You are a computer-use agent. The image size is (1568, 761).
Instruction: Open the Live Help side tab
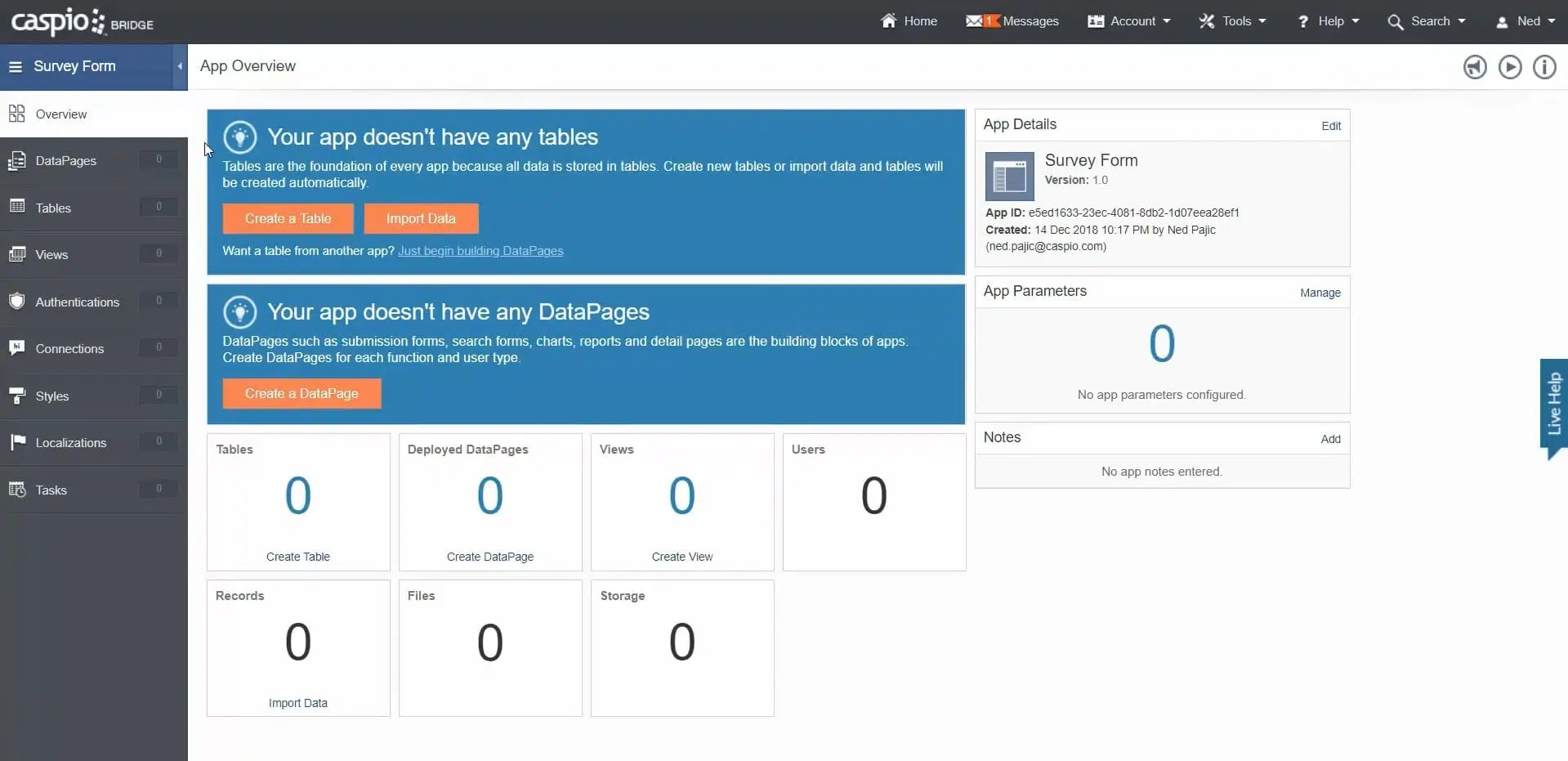coord(1553,404)
